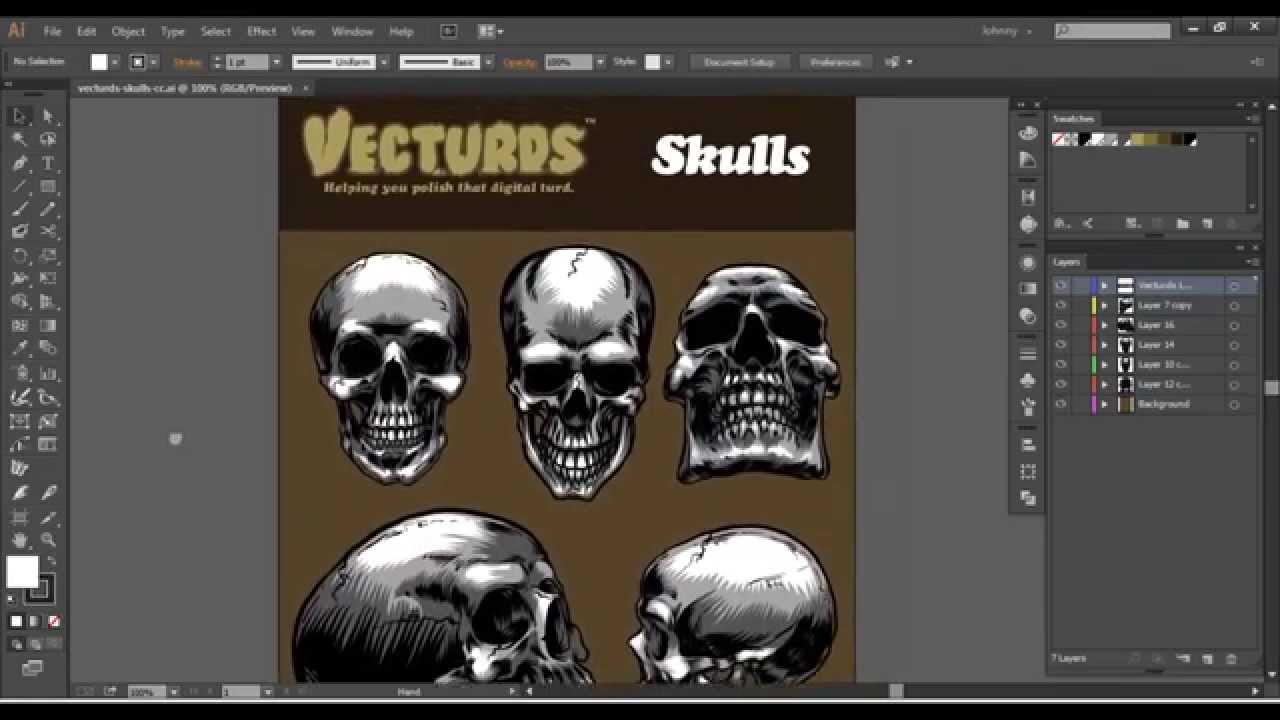Viewport: 1280px width, 720px height.
Task: Select the Eyedropper tool
Action: point(19,348)
